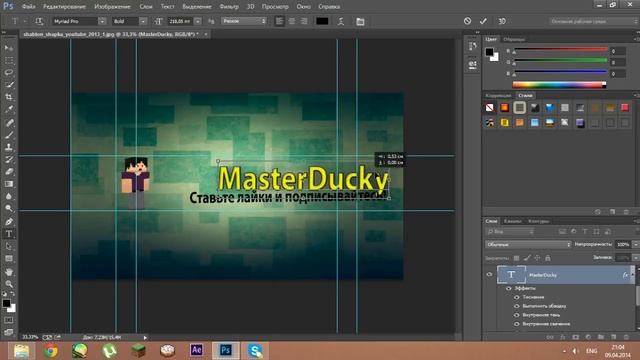Image resolution: width=640 pixels, height=360 pixels.
Task: Select the Eraser tool
Action: (9, 171)
